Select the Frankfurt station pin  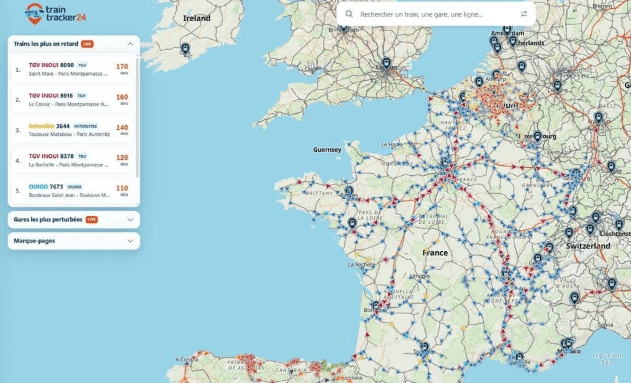tap(599, 117)
